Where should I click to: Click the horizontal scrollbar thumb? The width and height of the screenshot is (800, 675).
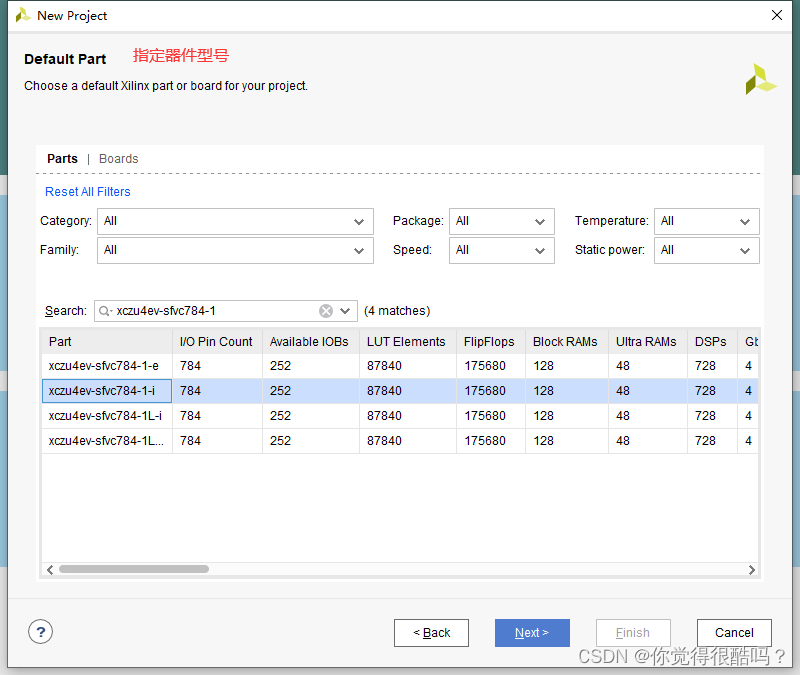[134, 569]
